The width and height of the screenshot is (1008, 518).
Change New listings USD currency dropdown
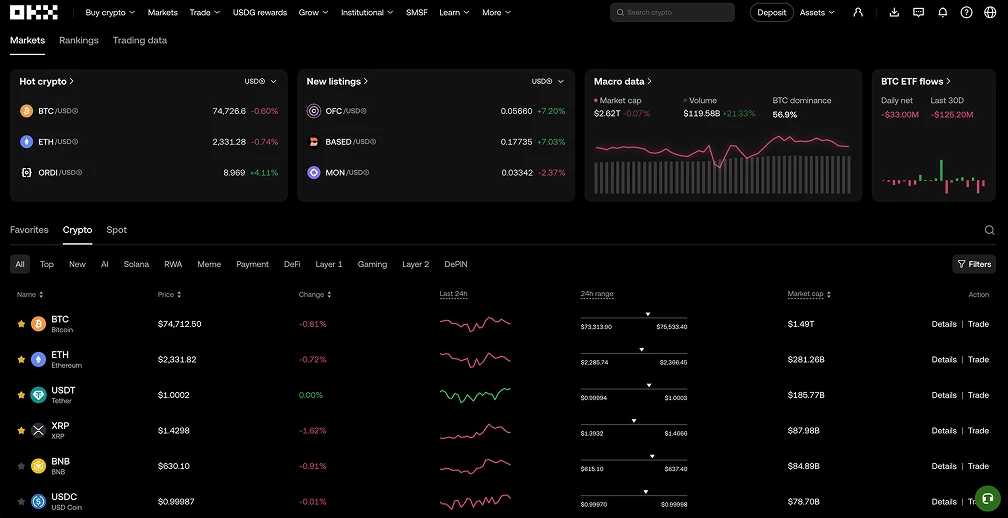tap(548, 82)
